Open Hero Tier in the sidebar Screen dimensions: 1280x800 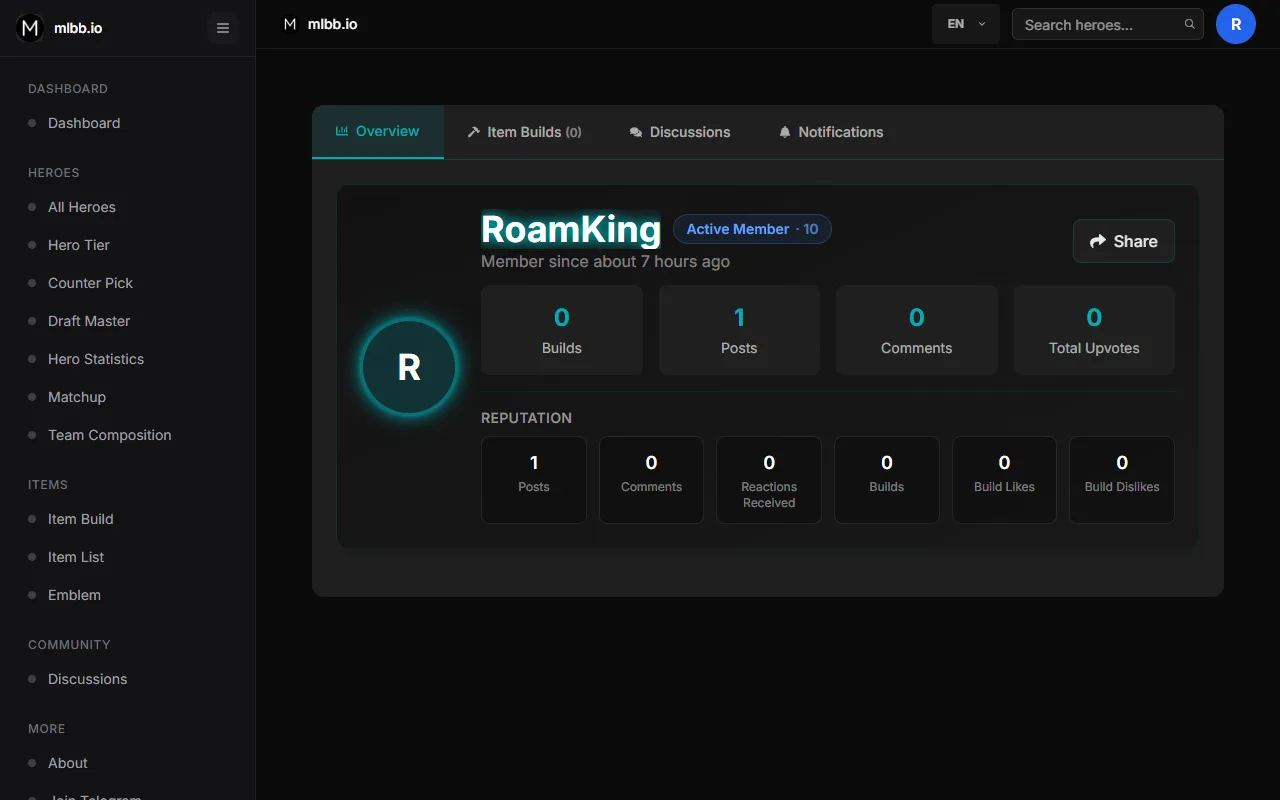[x=79, y=245]
